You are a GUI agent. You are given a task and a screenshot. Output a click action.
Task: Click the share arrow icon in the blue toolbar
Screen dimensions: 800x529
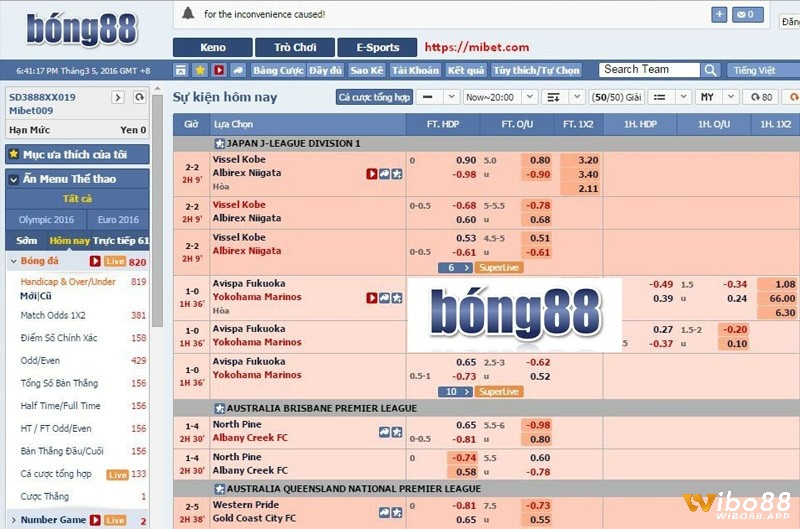coord(238,70)
